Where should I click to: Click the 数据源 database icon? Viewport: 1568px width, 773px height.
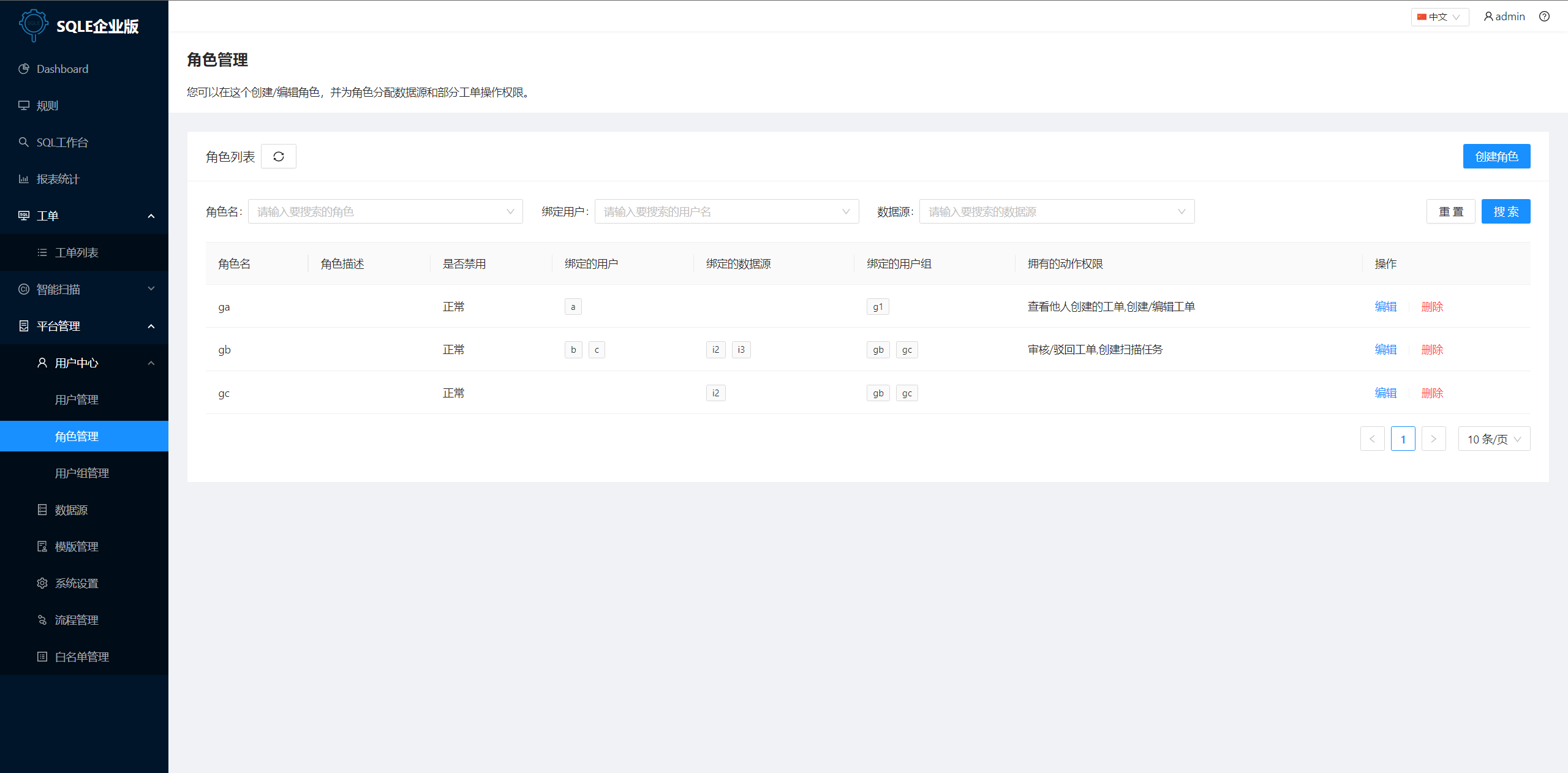(x=42, y=510)
